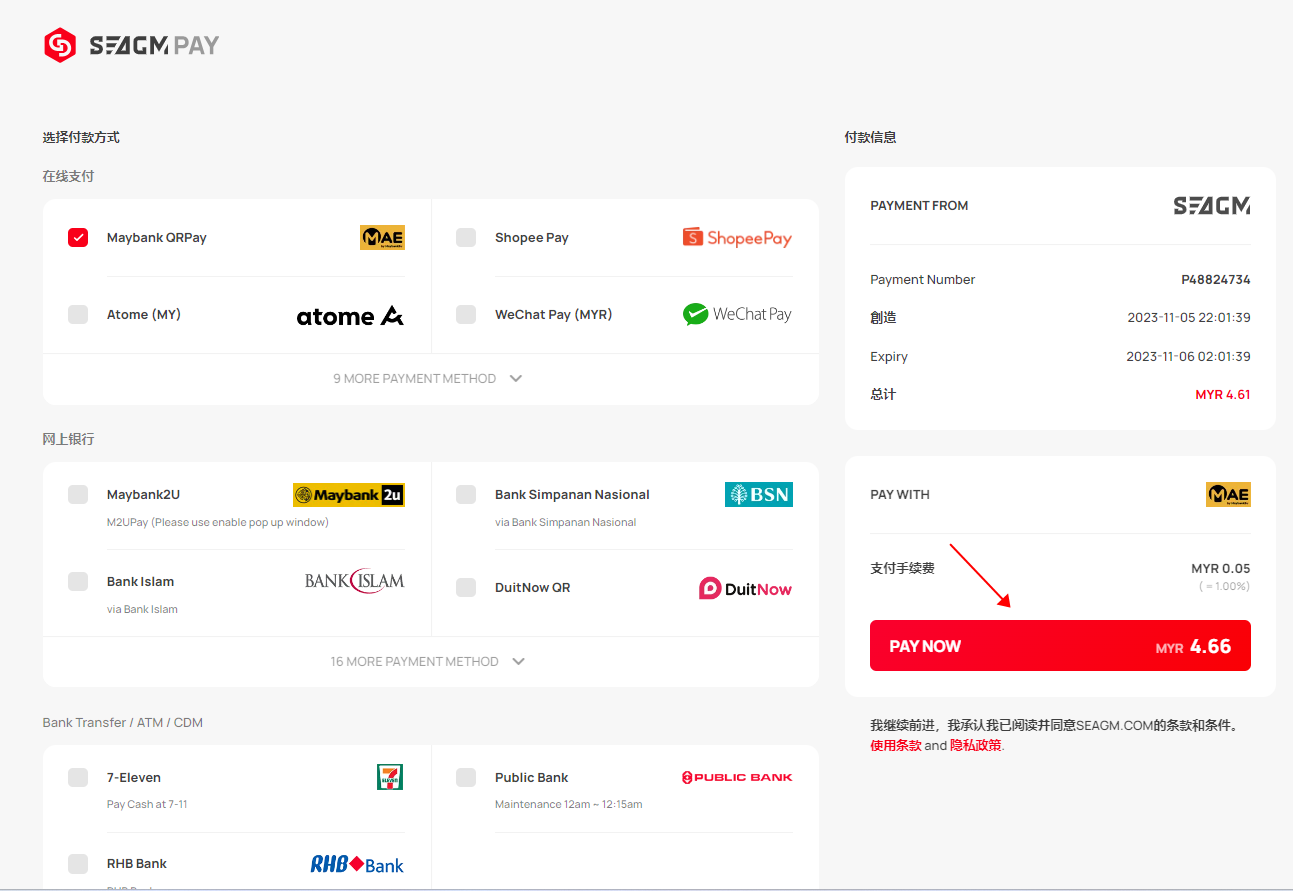Select the Bank Simpanan Nasional checkbox

click(466, 494)
